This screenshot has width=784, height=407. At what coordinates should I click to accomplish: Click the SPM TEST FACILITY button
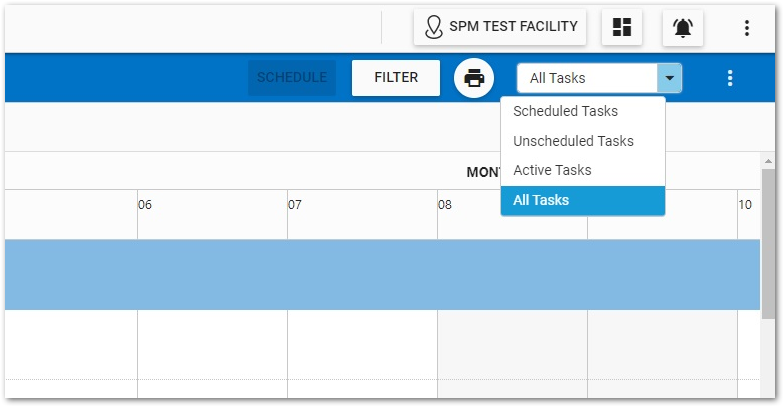click(x=500, y=27)
